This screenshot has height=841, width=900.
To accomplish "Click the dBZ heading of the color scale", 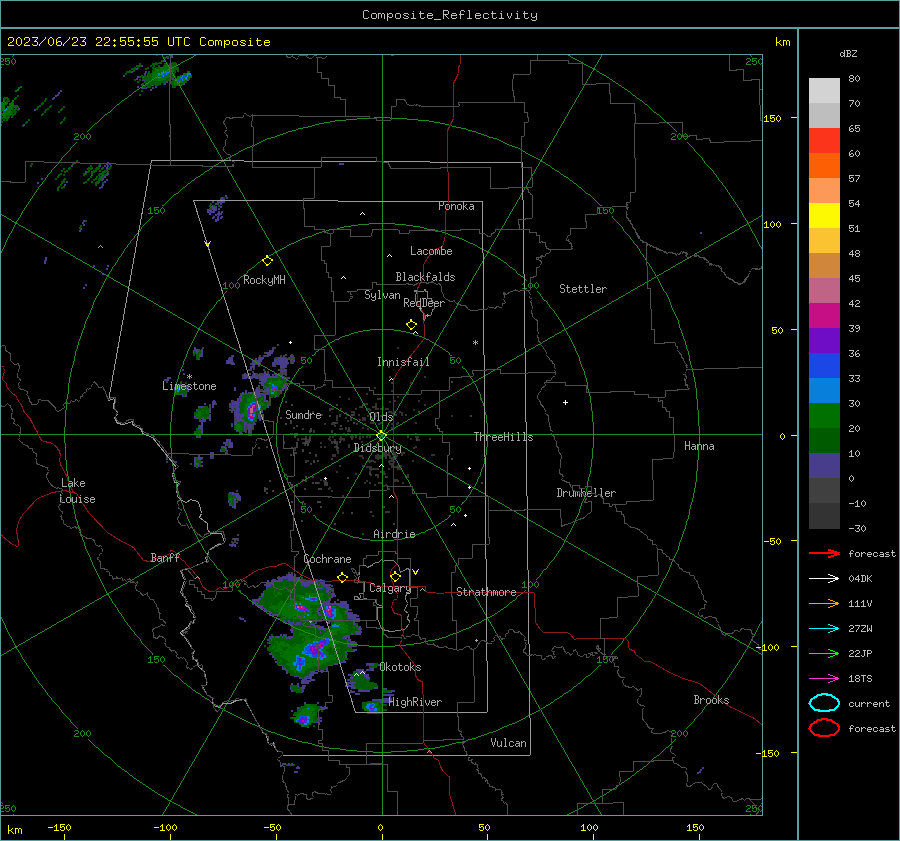I will (848, 53).
